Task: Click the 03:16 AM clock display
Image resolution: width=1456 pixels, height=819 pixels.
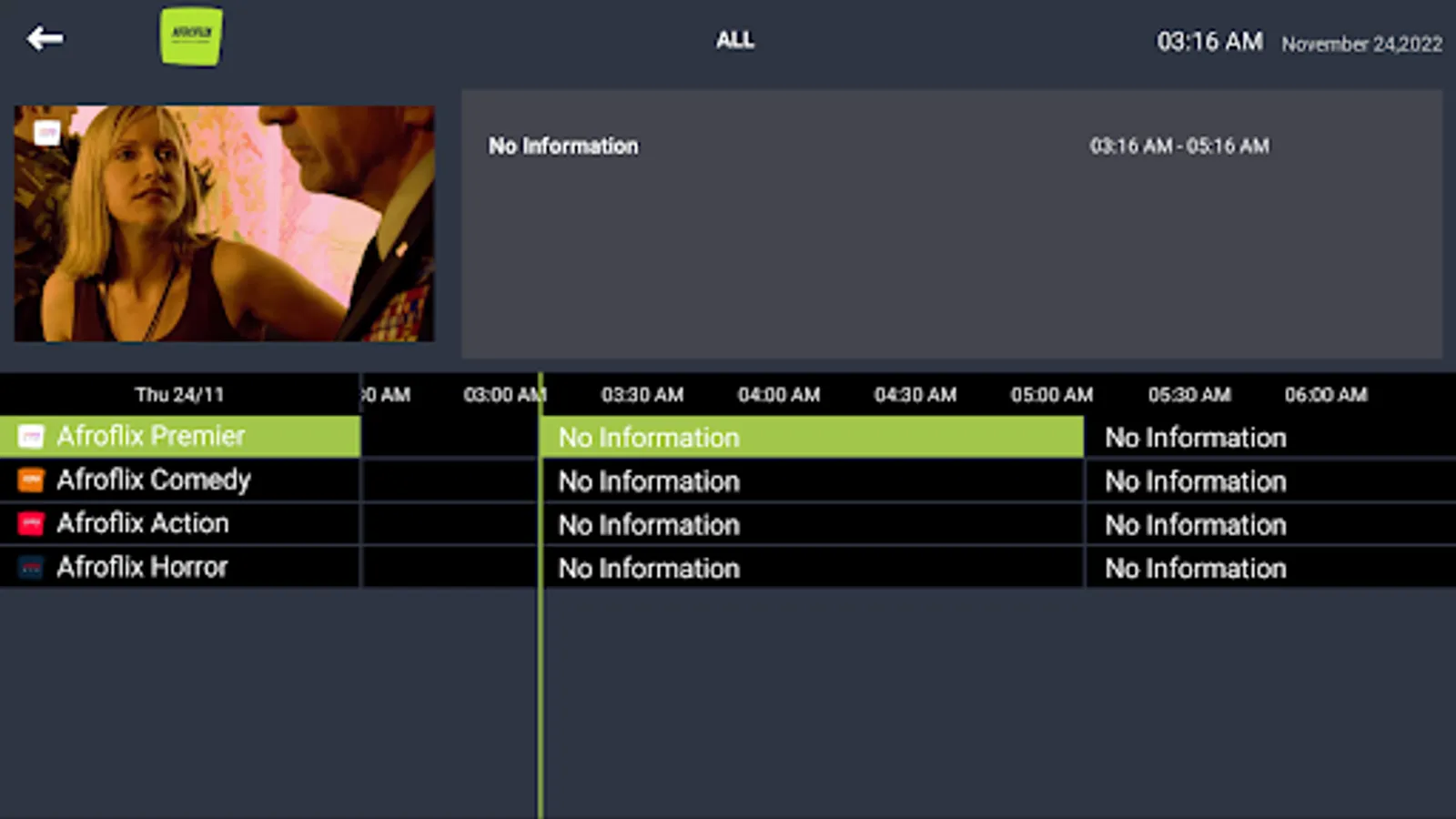Action: [x=1209, y=42]
